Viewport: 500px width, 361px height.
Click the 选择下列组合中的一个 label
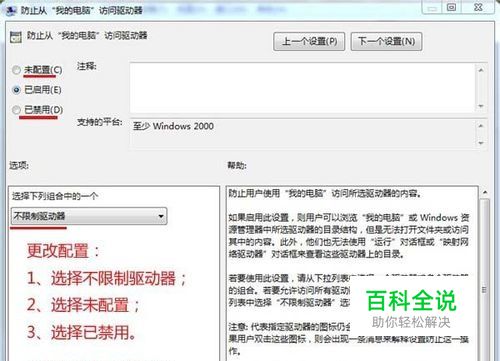pyautogui.click(x=55, y=196)
